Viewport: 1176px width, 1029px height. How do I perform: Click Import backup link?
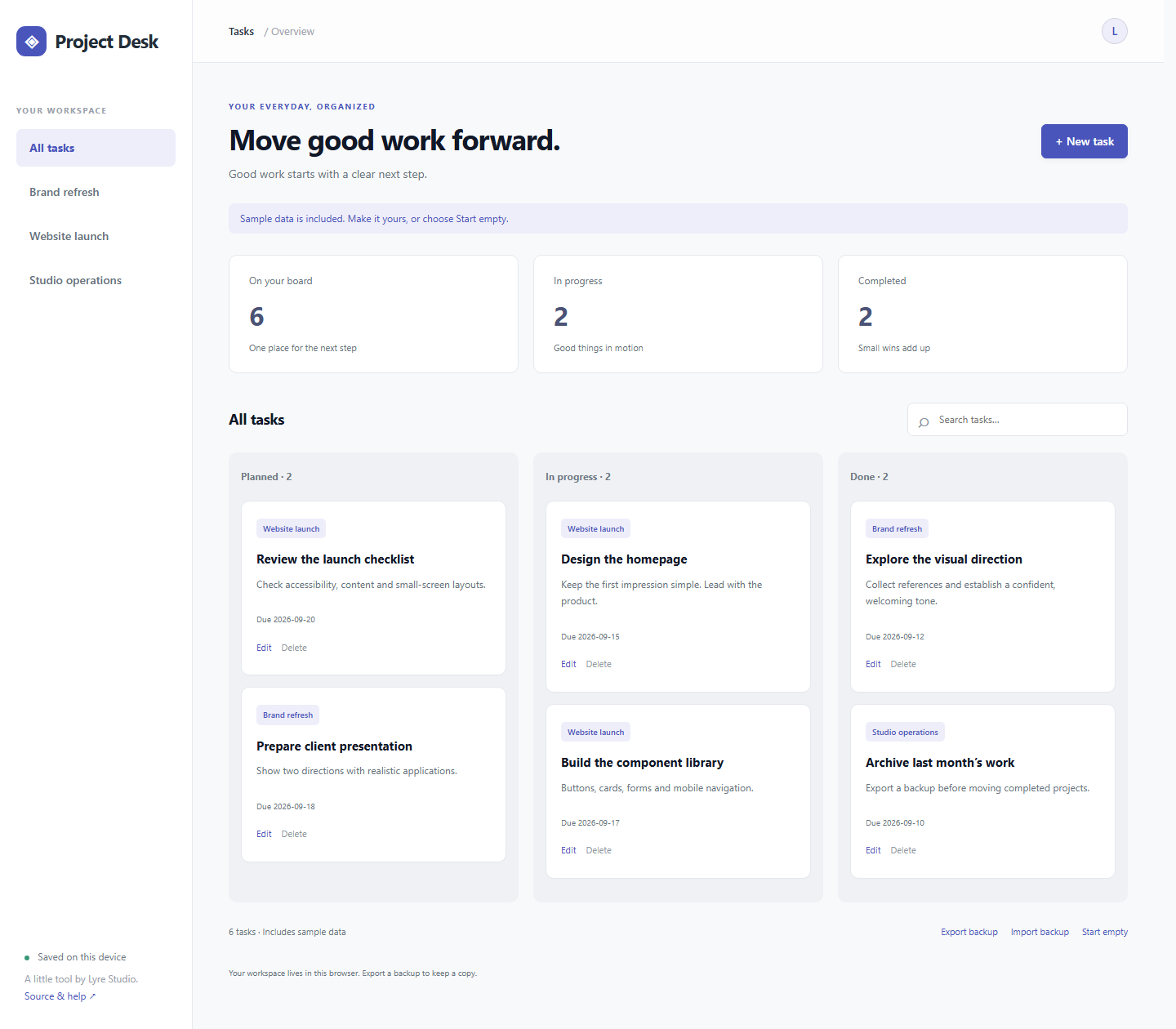click(x=1040, y=932)
